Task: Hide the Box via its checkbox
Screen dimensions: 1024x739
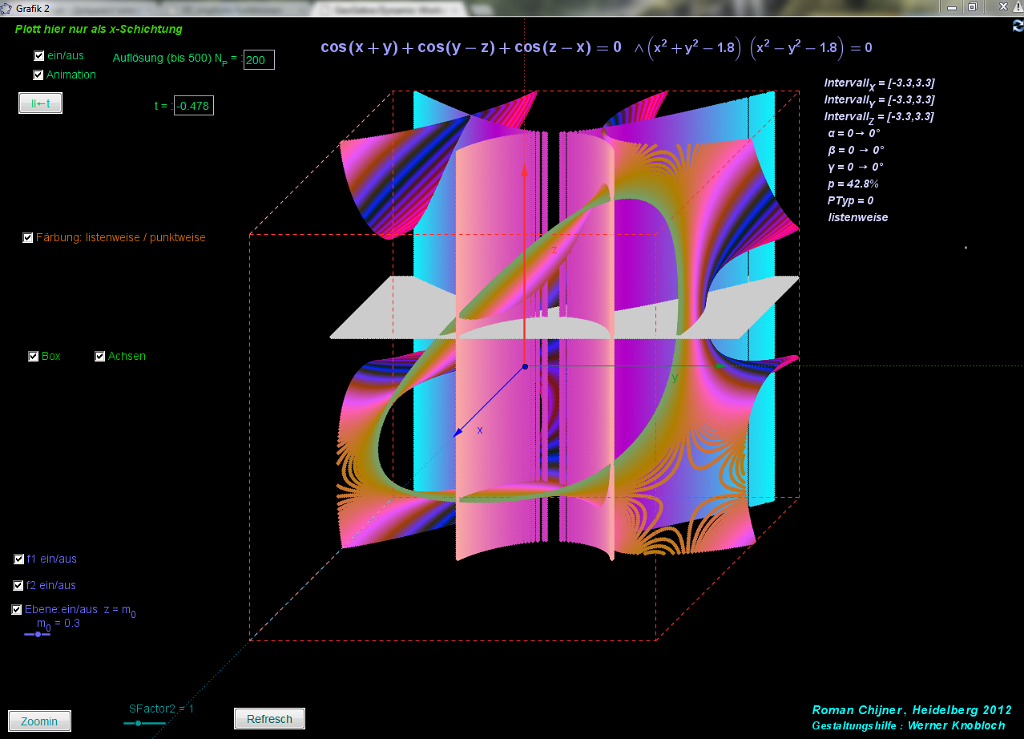Action: click(34, 356)
